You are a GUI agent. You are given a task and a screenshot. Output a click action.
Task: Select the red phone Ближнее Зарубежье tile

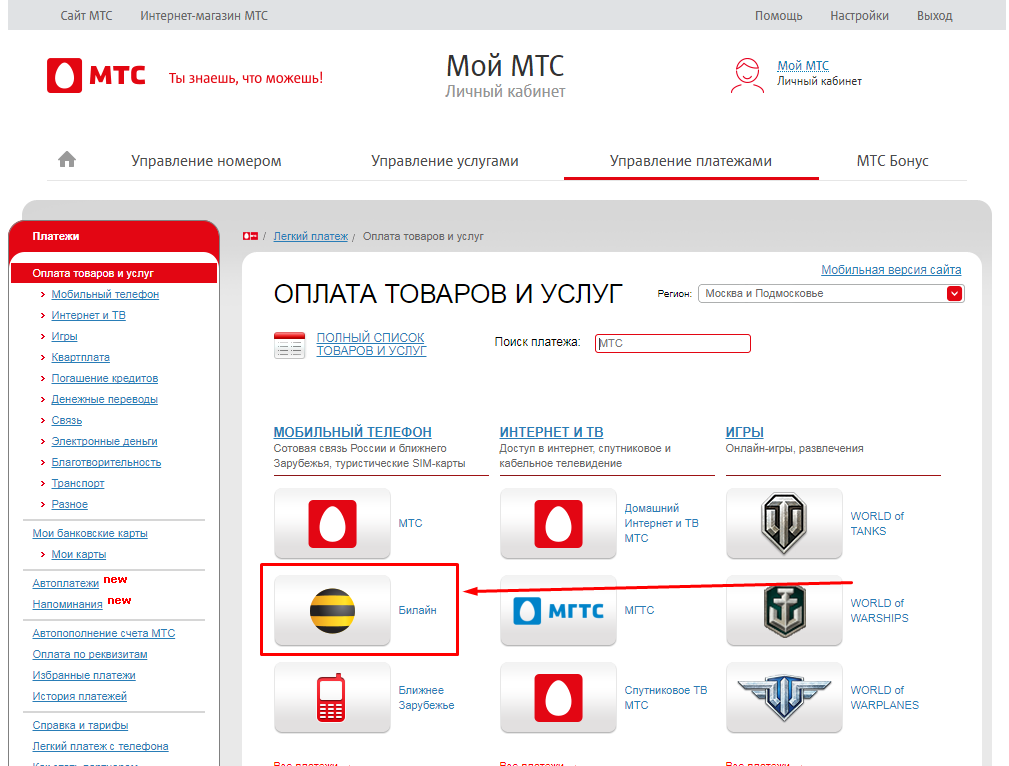click(x=332, y=697)
